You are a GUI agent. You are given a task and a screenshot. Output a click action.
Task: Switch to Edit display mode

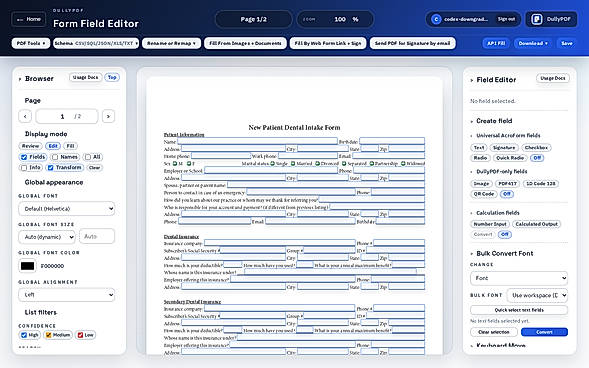pos(53,146)
